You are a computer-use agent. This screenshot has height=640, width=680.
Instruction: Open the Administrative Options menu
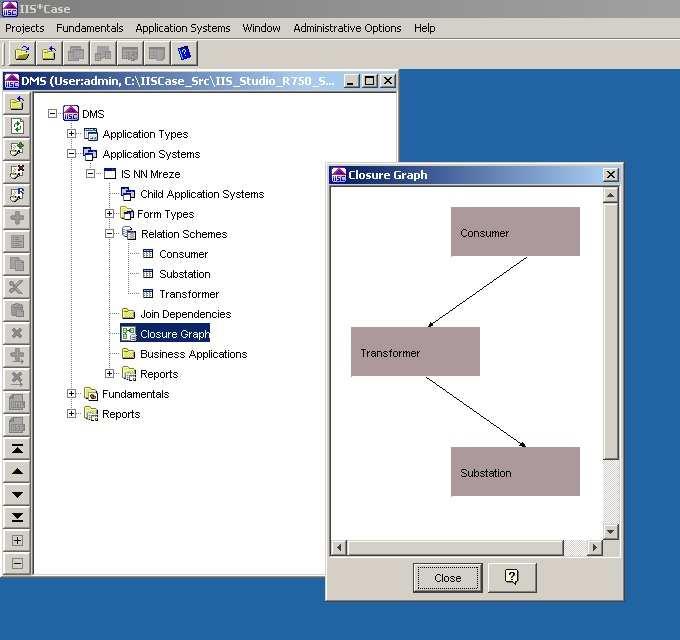(347, 28)
